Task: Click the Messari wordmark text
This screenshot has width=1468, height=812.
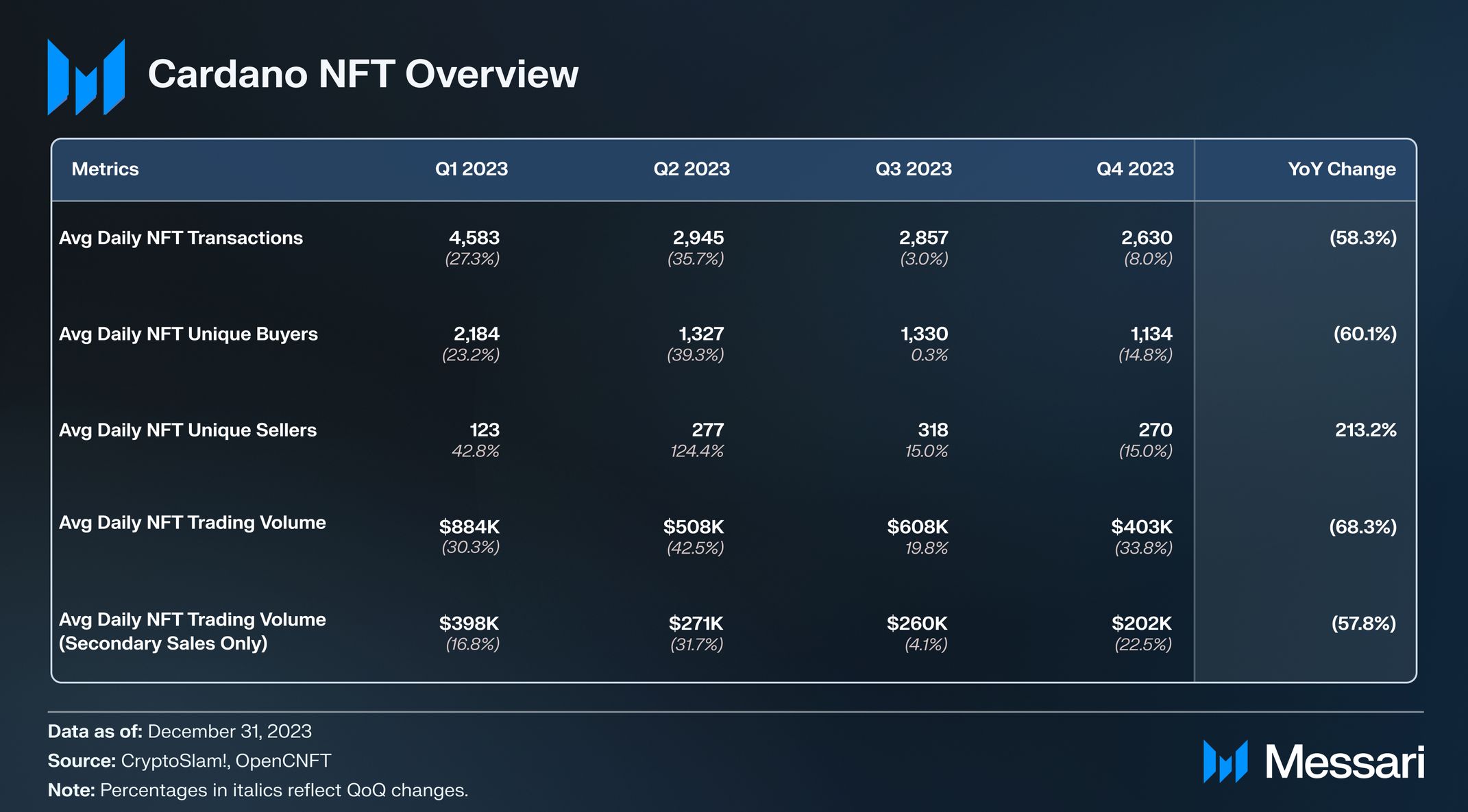Action: pos(1344,762)
